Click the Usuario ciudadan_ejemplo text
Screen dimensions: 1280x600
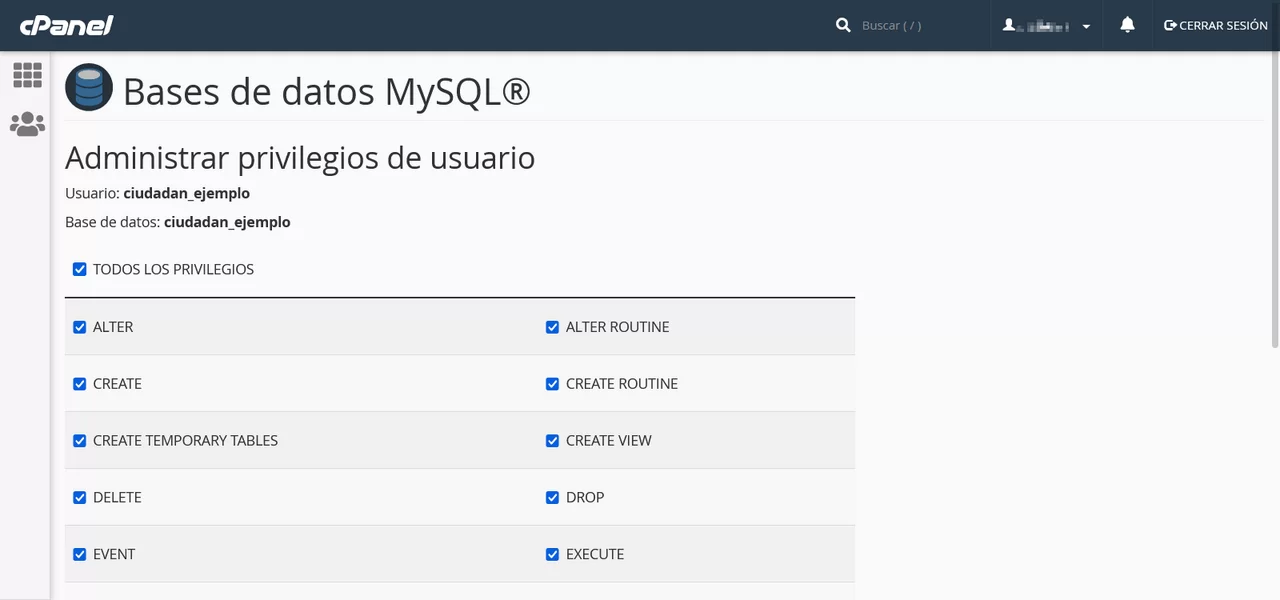point(157,193)
